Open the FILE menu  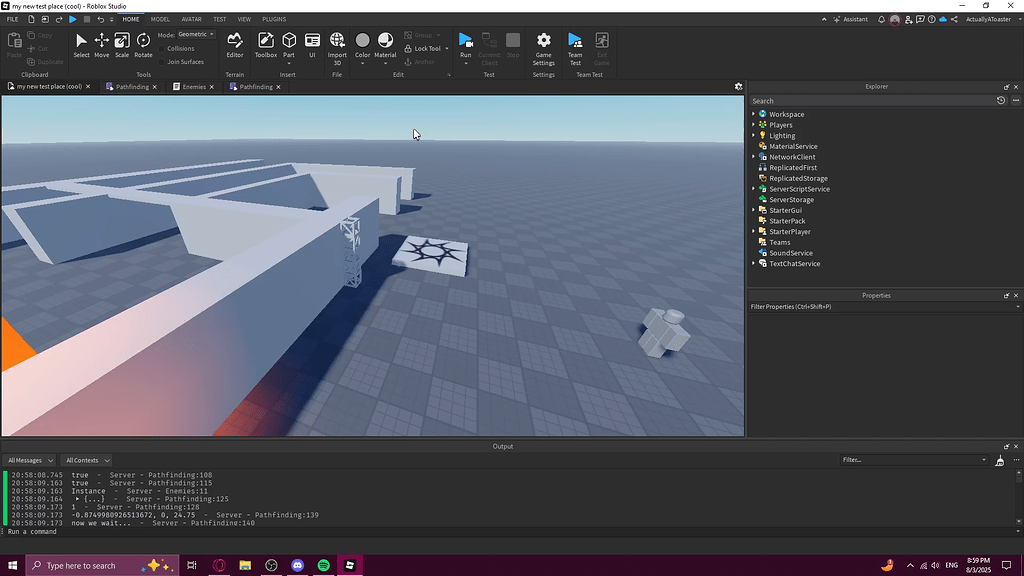coord(12,20)
